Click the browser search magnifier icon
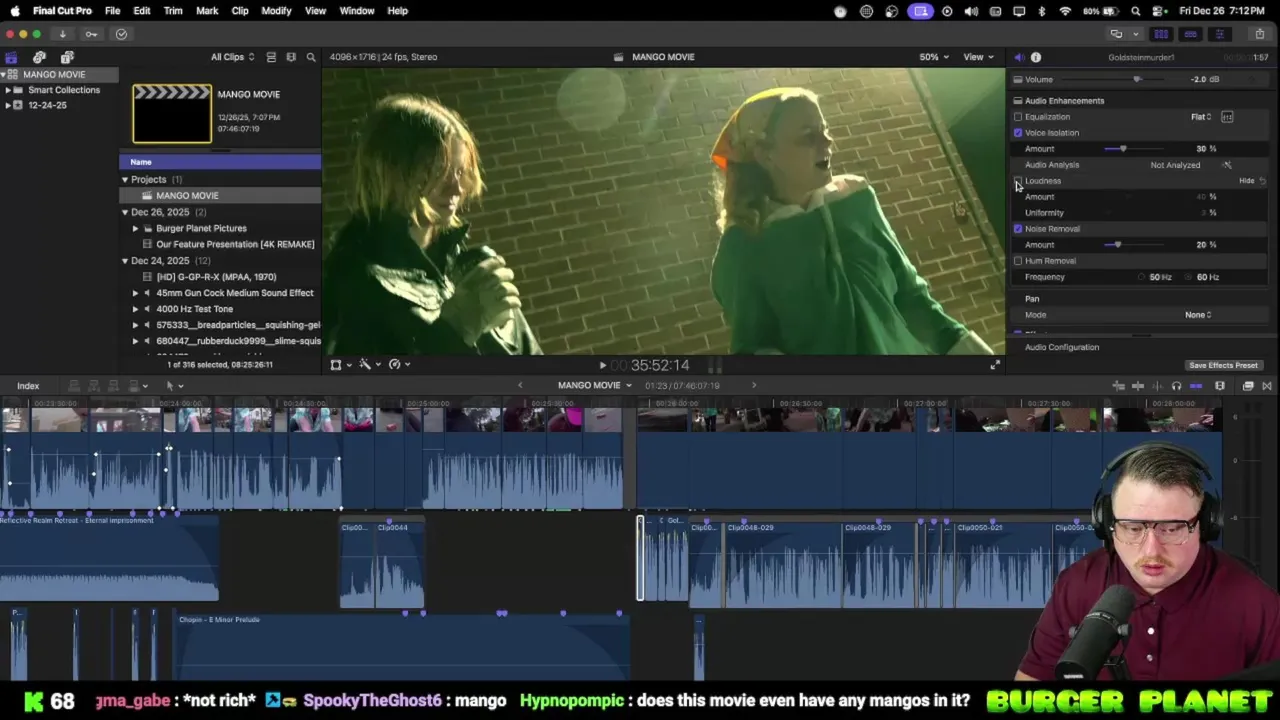 311,57
